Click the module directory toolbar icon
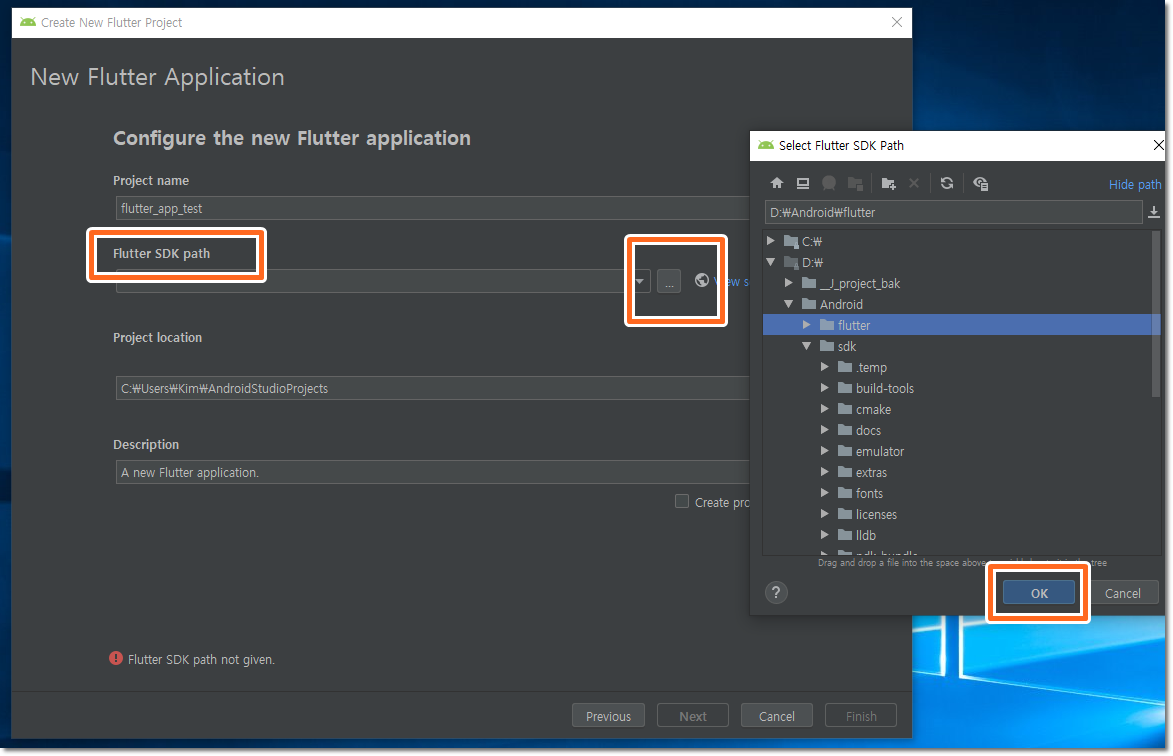 (855, 183)
